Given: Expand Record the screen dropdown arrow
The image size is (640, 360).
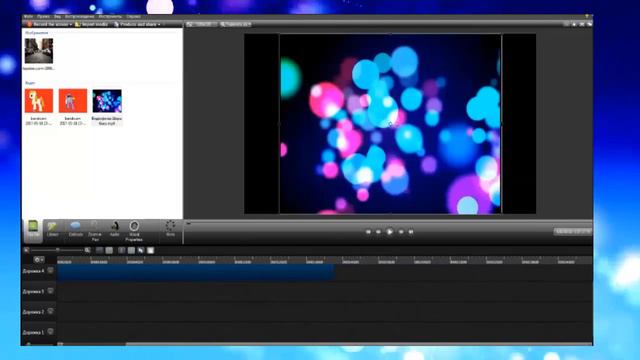Looking at the screenshot, I should click(71, 24).
